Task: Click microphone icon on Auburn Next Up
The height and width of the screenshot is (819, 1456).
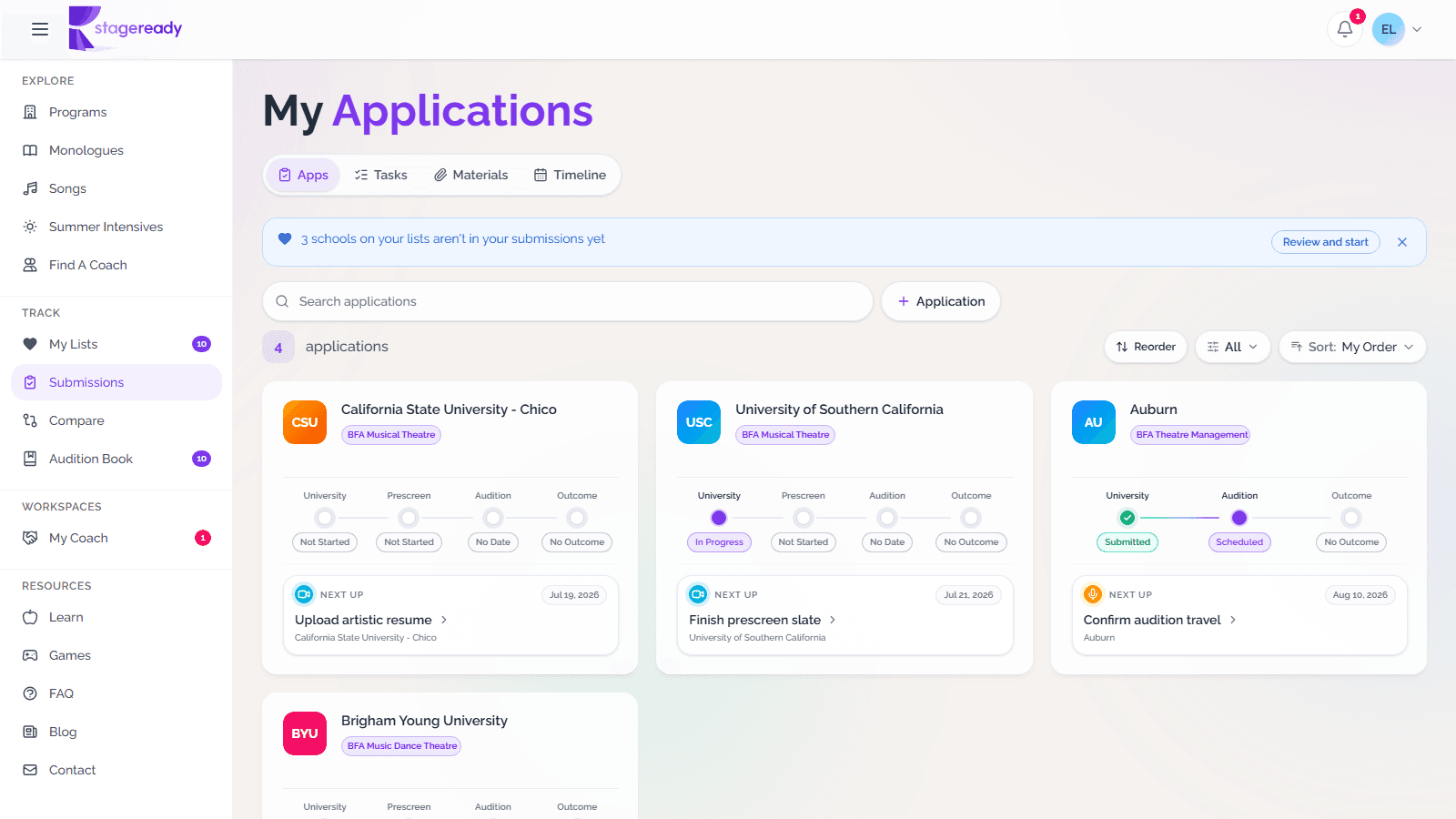Action: 1093,594
